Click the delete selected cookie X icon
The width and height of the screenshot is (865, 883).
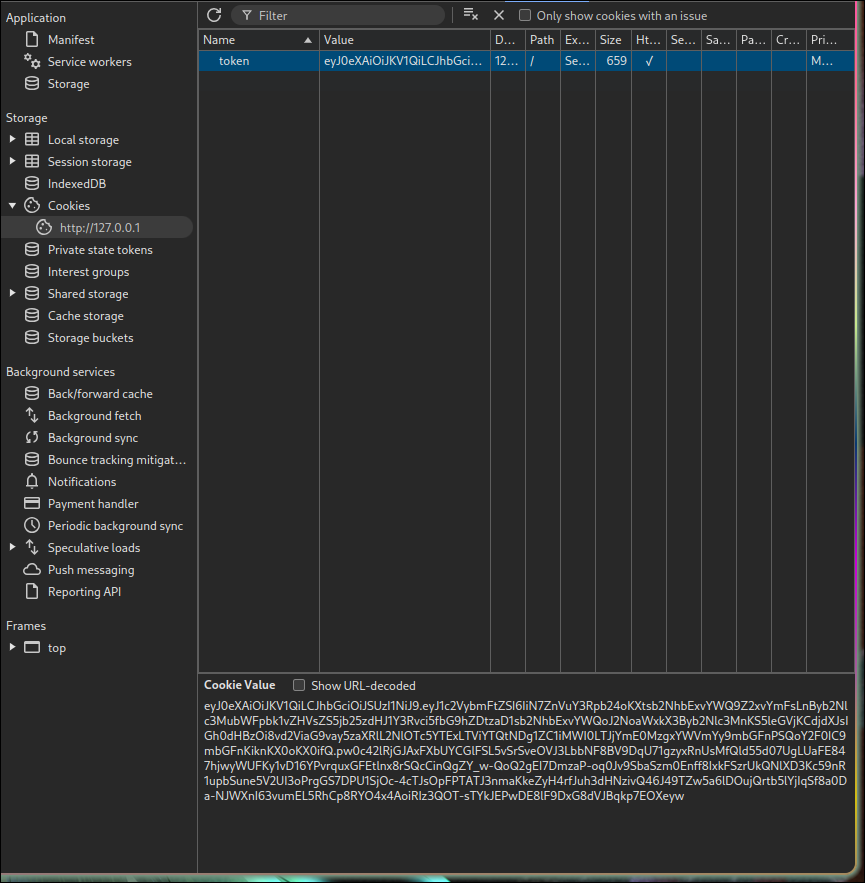tap(499, 15)
